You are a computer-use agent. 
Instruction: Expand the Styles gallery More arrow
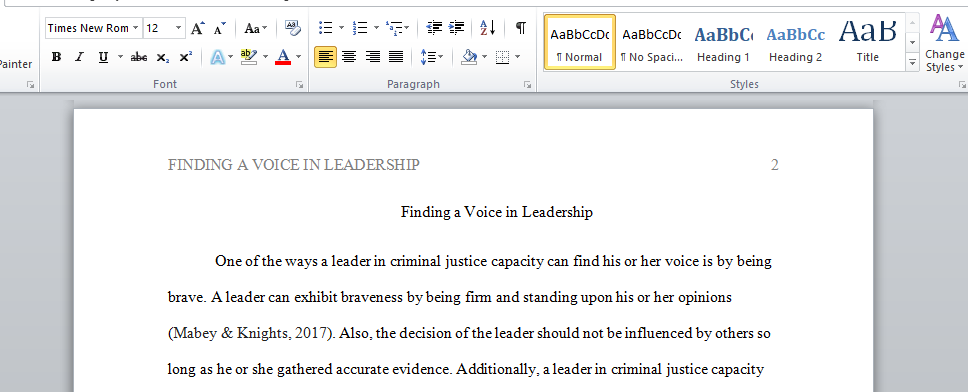pyautogui.click(x=912, y=62)
